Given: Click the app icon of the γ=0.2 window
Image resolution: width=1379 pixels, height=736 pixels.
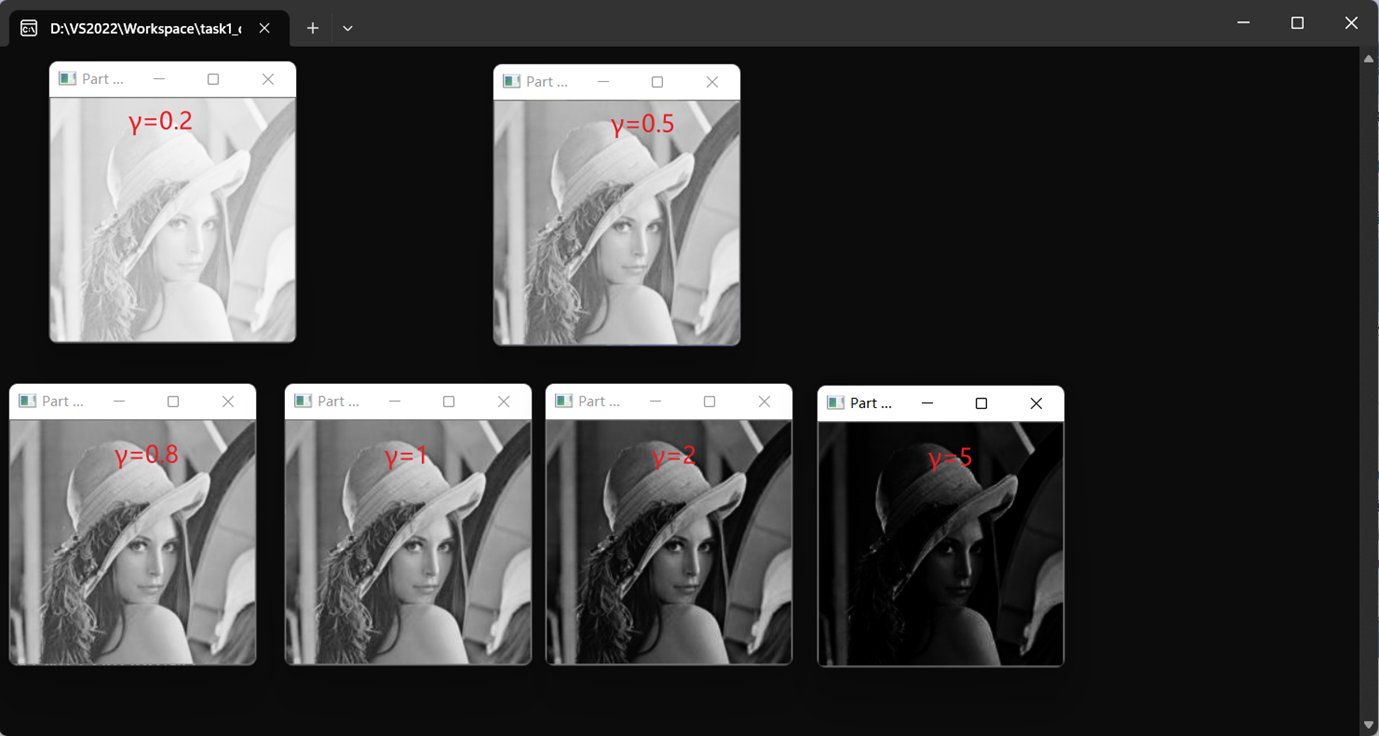Looking at the screenshot, I should [67, 79].
